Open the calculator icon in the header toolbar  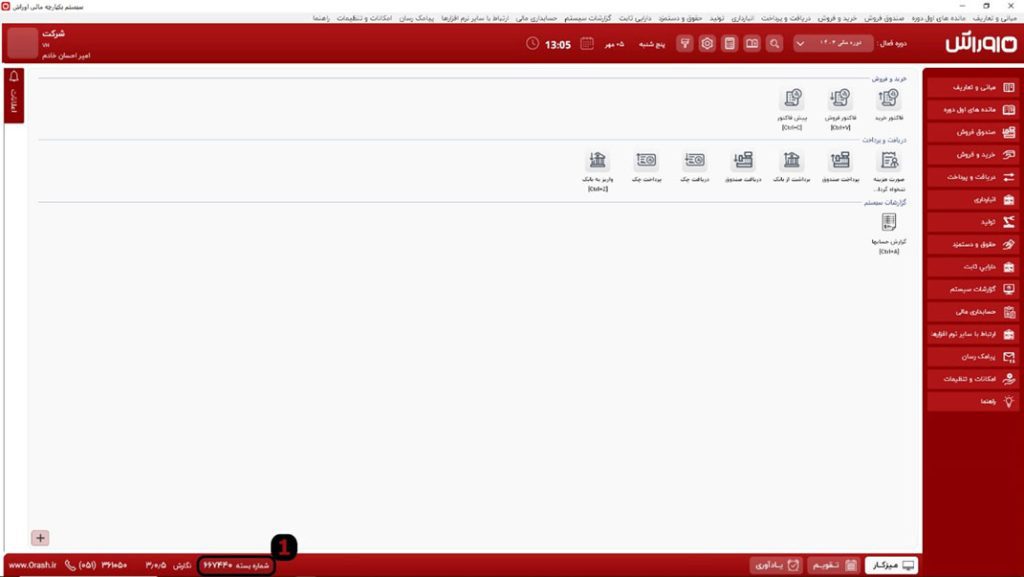coord(730,44)
